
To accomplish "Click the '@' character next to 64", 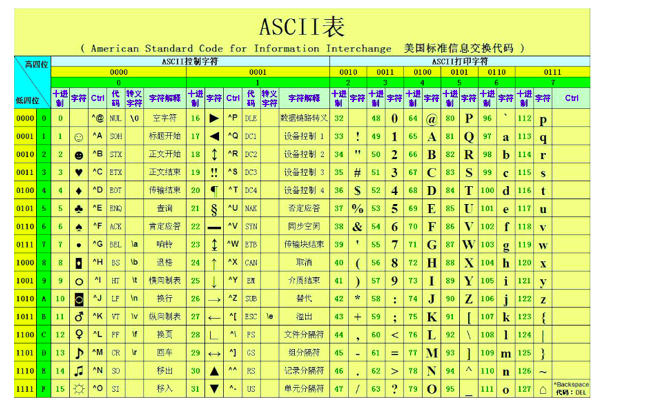I will [x=432, y=119].
